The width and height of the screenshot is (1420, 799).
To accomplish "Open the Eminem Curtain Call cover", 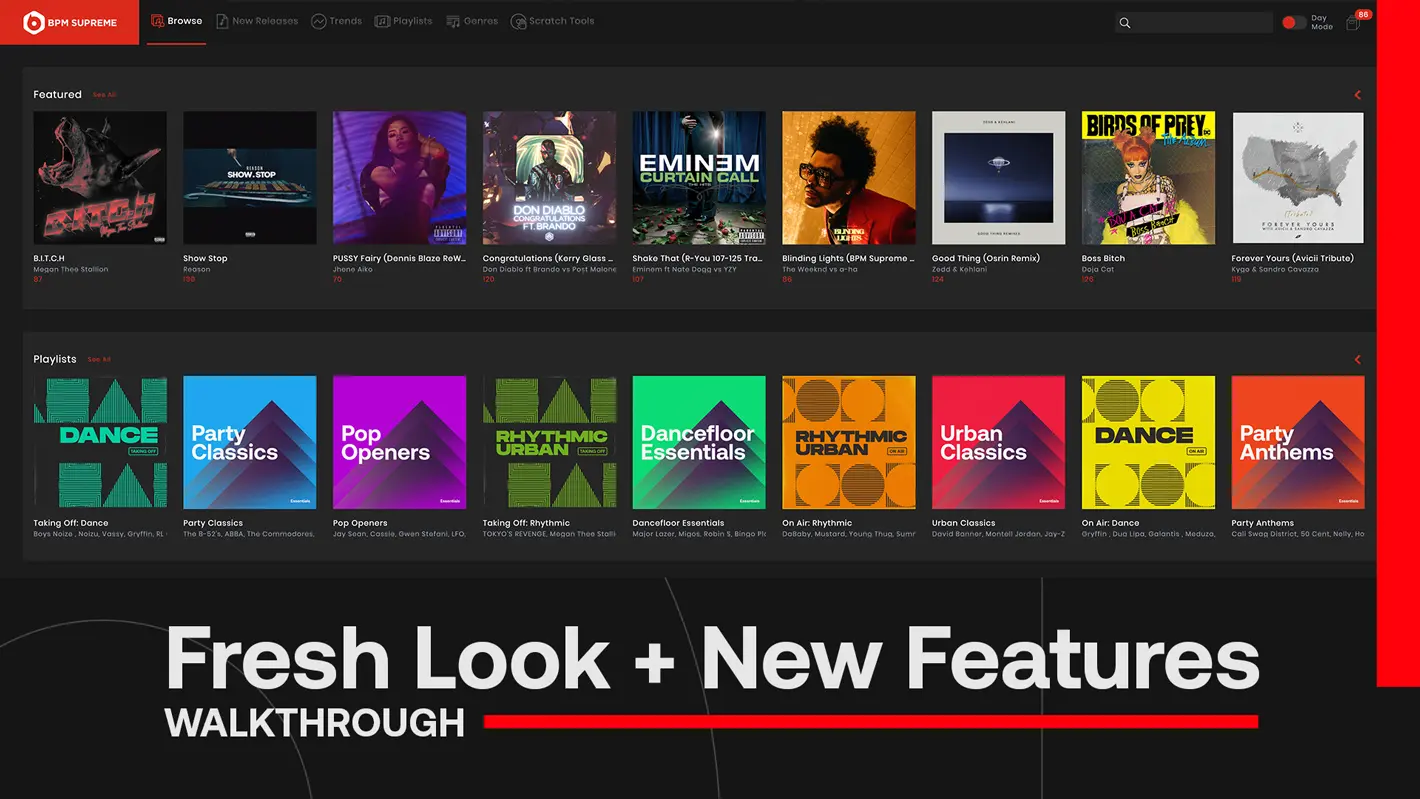I will (x=699, y=177).
